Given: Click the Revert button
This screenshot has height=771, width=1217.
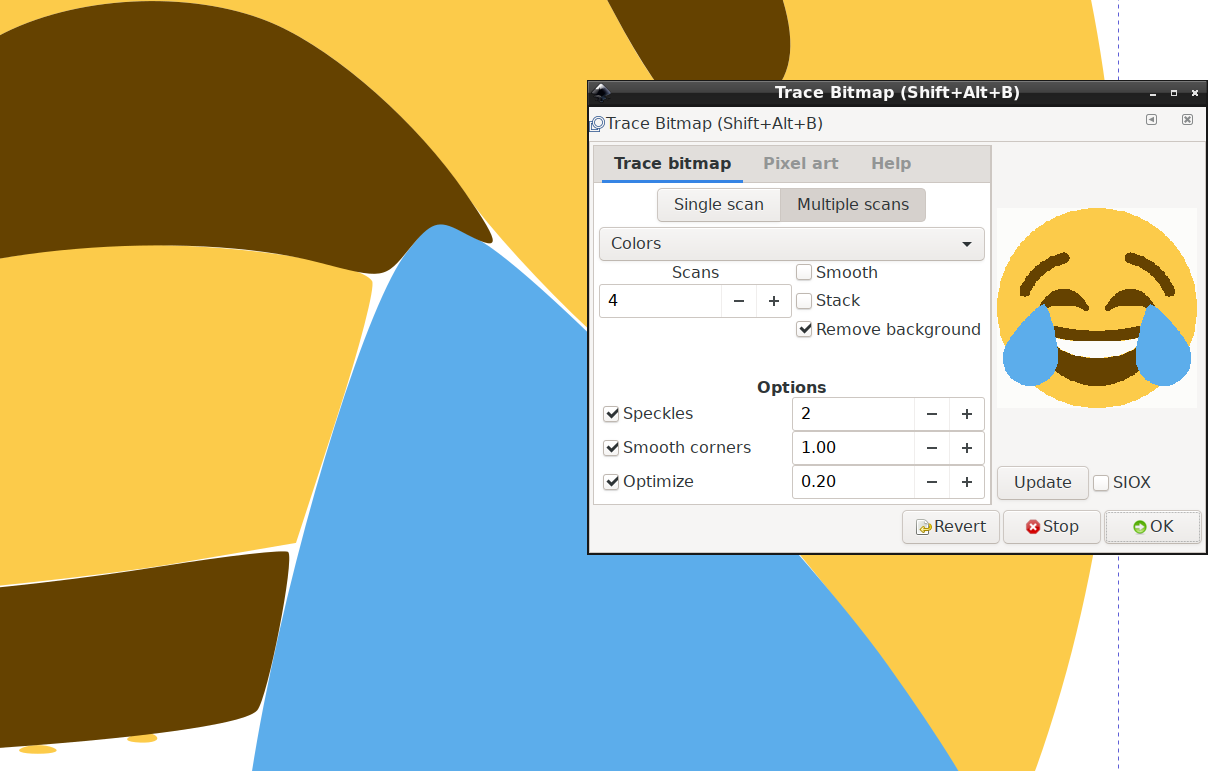Looking at the screenshot, I should pos(951,527).
